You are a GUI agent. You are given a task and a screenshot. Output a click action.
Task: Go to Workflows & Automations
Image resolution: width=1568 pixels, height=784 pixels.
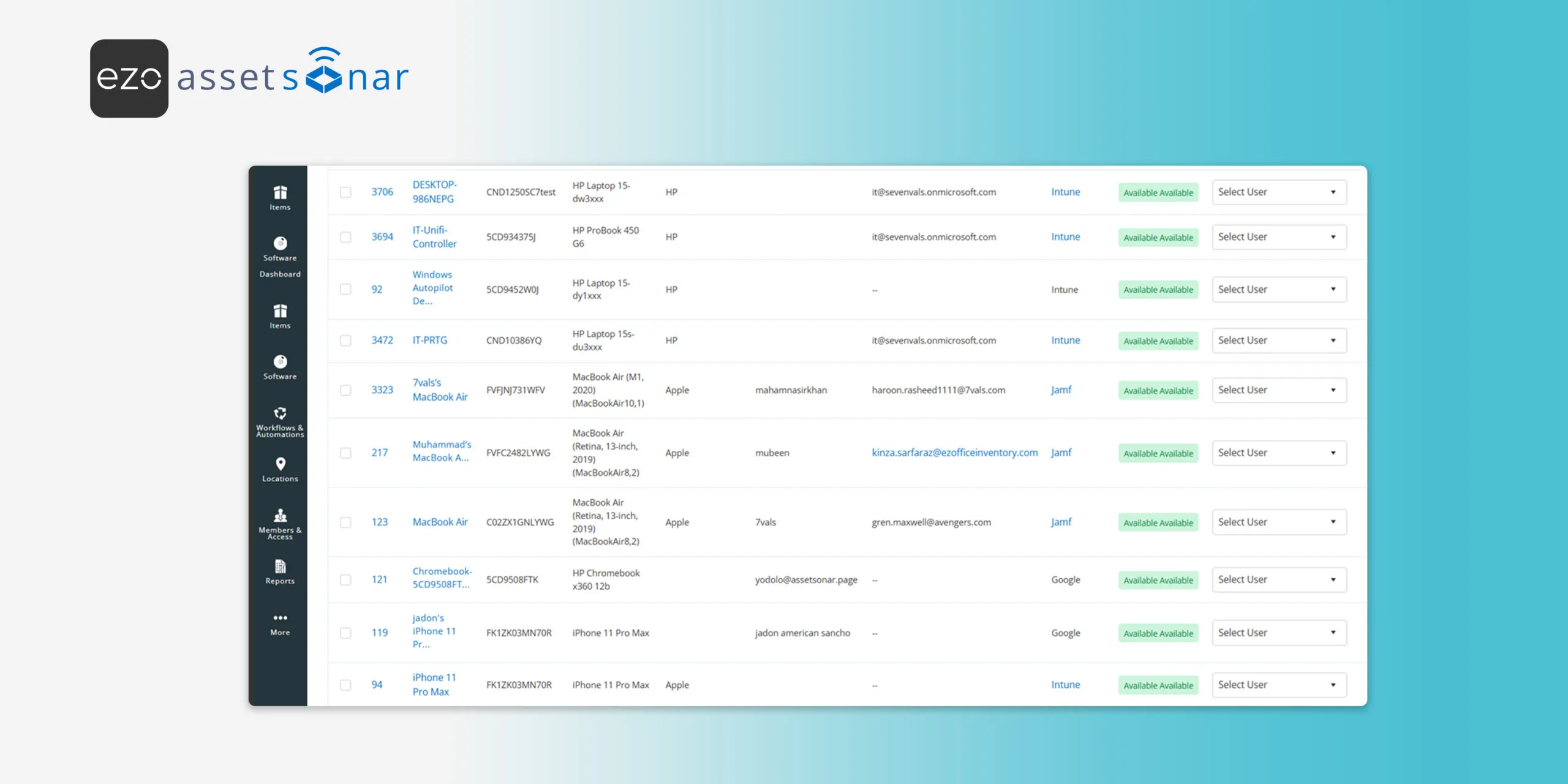[x=280, y=421]
